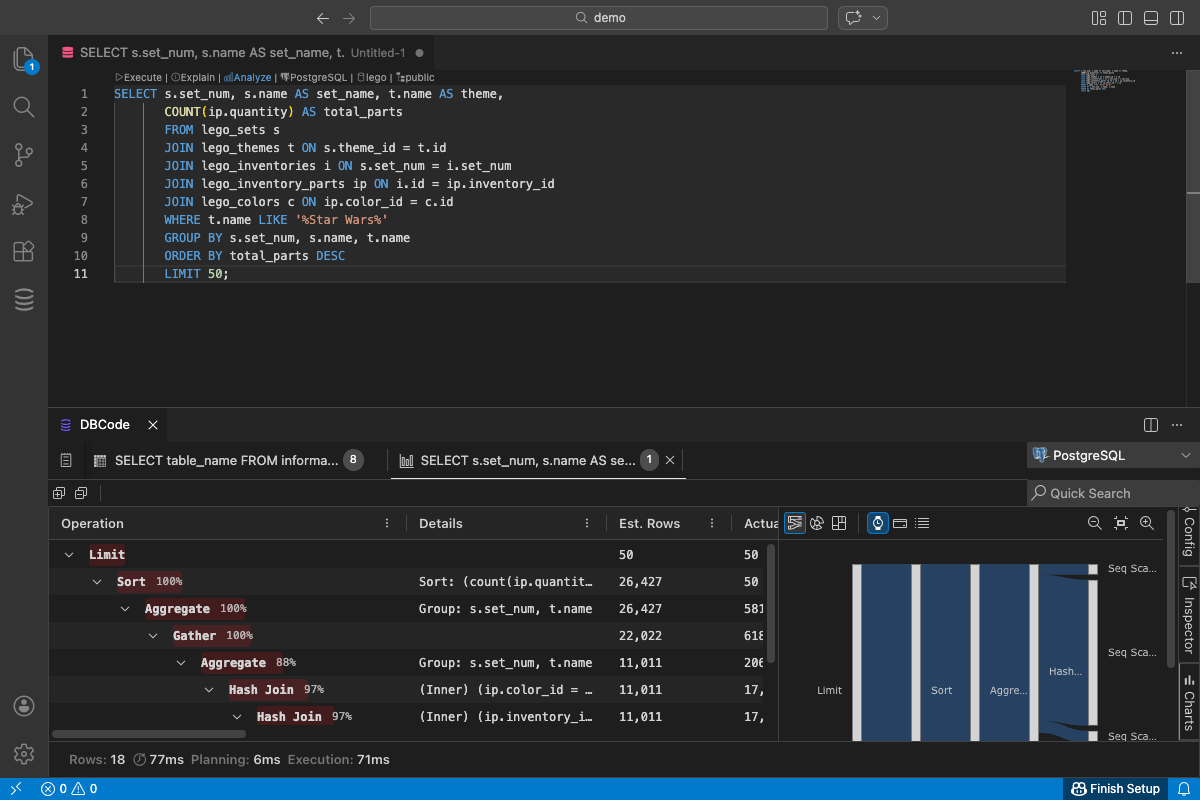Toggle the time (clock) metric in chart
Image resolution: width=1200 pixels, height=800 pixels.
point(878,523)
